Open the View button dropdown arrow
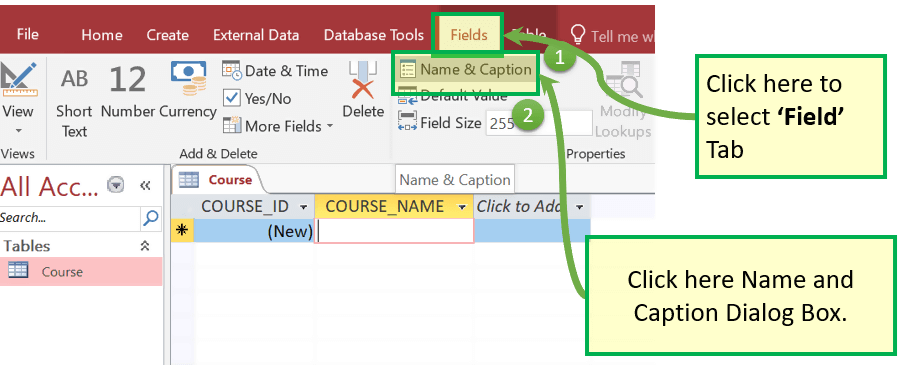This screenshot has height=365, width=907. point(18,131)
